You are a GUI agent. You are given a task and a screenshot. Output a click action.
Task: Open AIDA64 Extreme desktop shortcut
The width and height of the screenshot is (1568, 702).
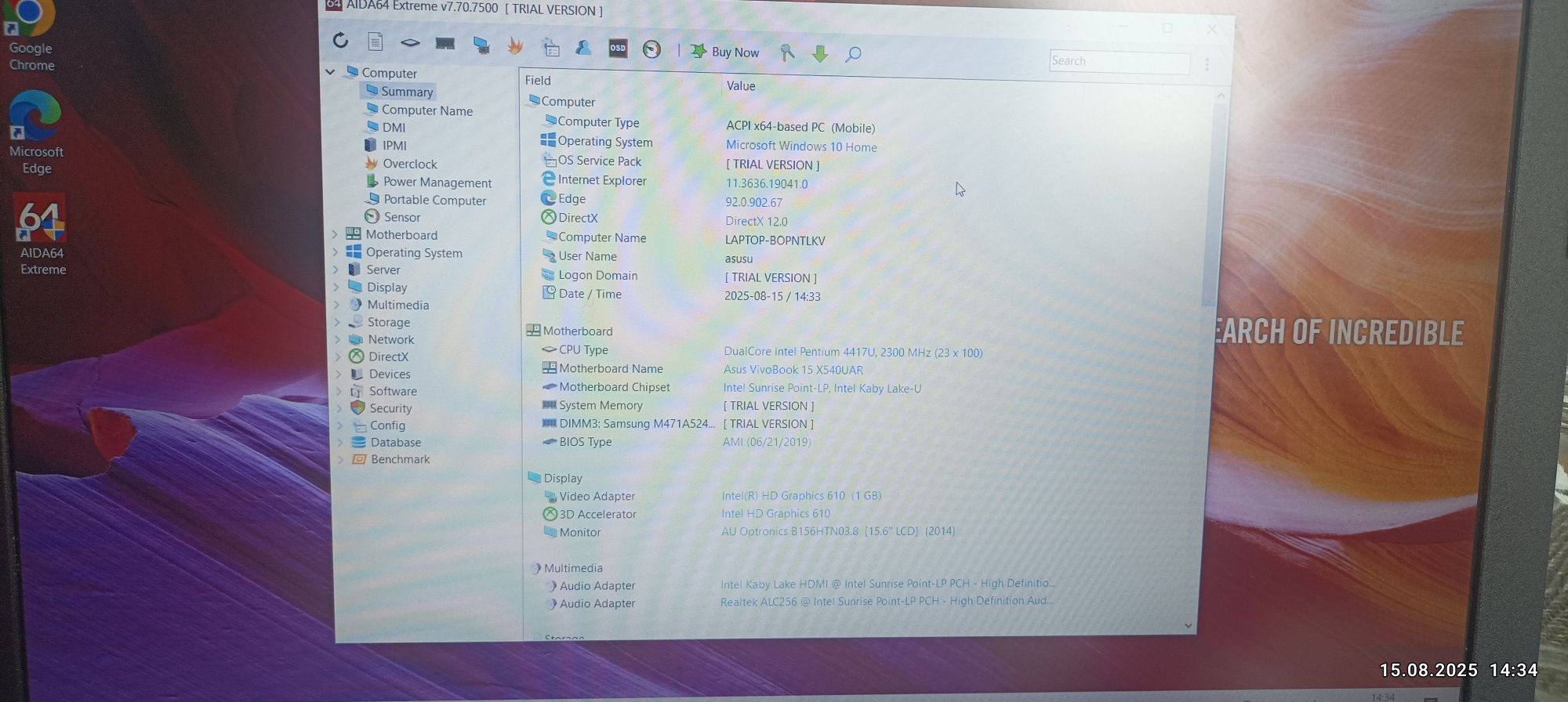click(42, 236)
